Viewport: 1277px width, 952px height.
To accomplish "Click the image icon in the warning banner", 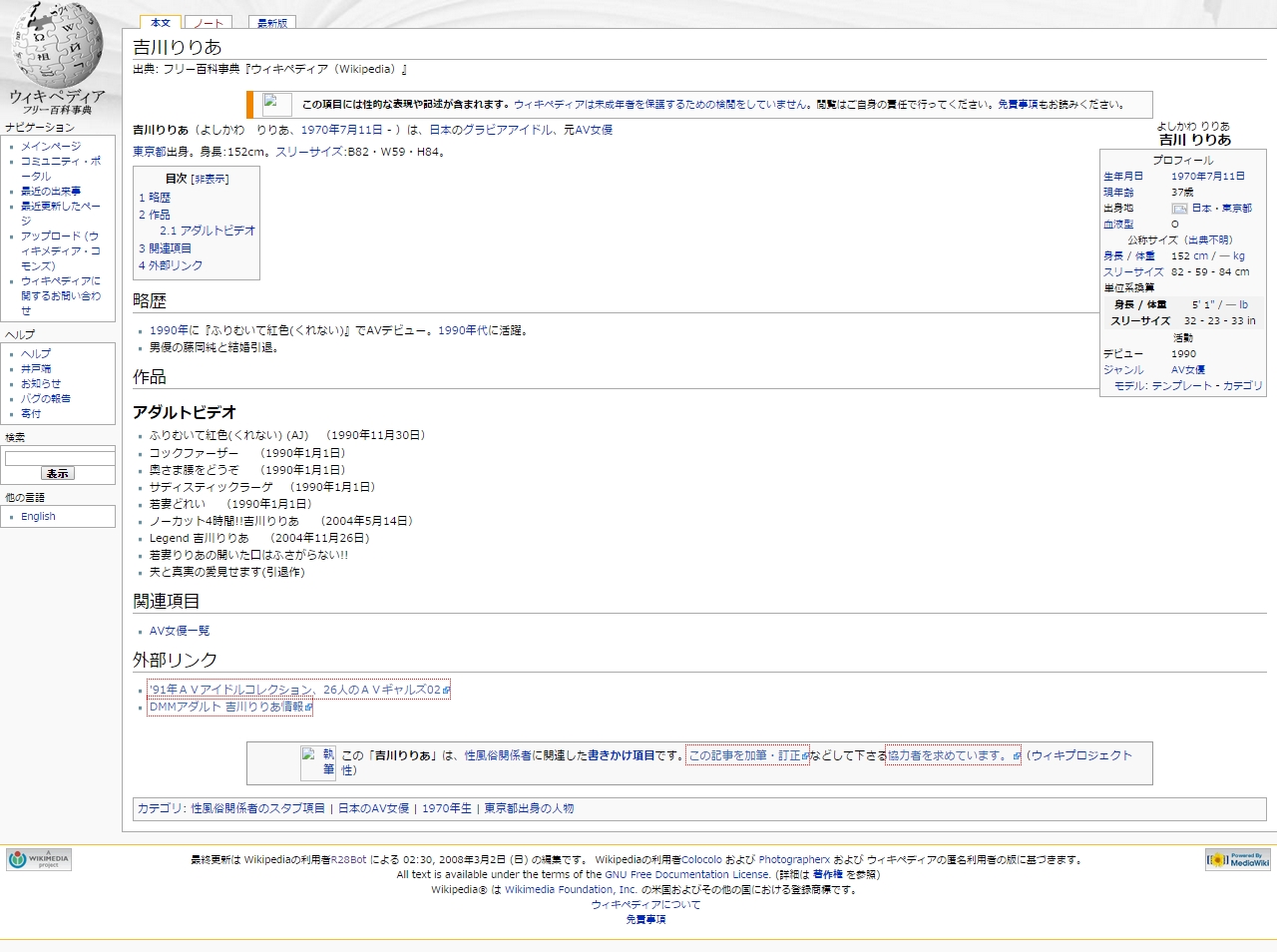I will click(276, 104).
